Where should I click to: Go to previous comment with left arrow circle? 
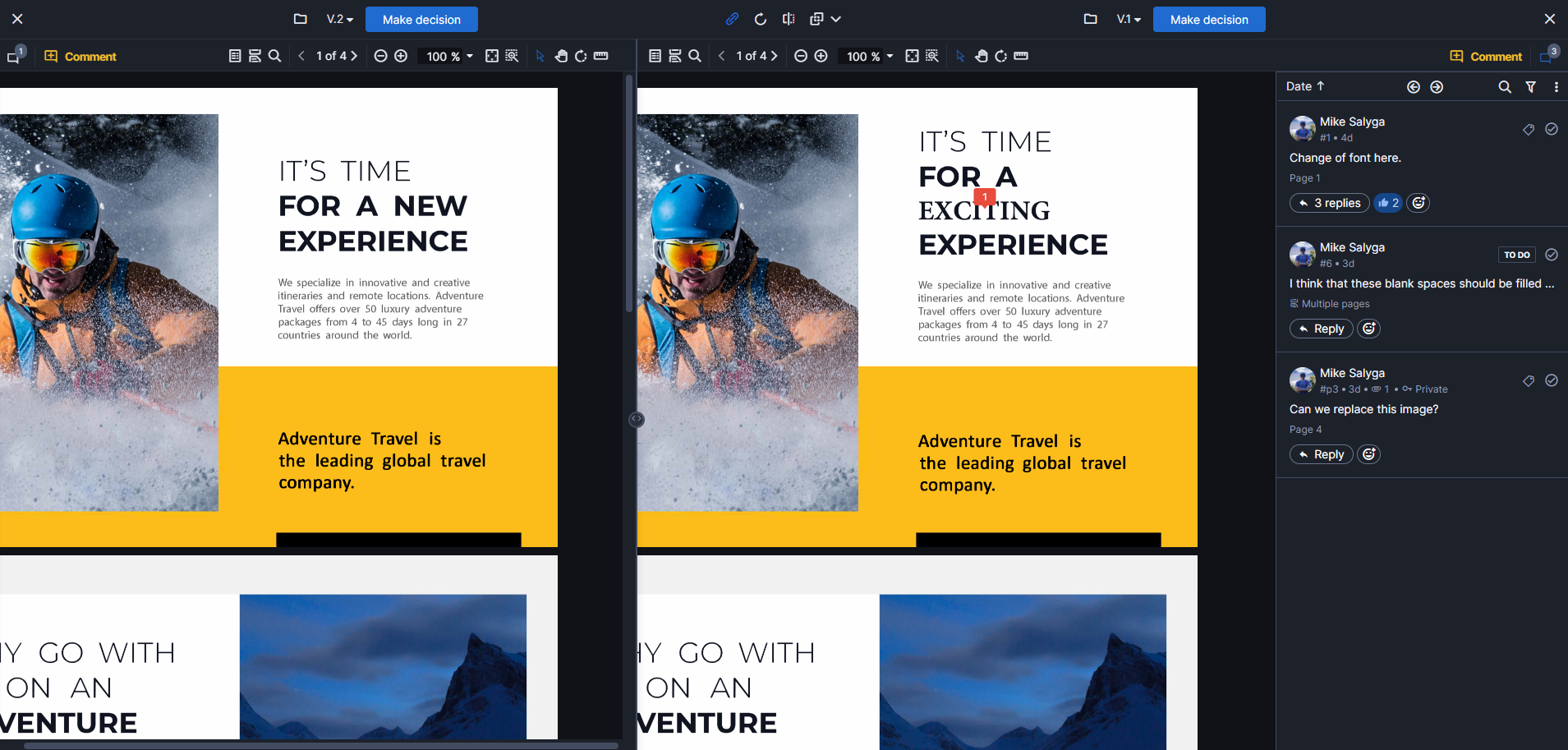(x=1413, y=86)
